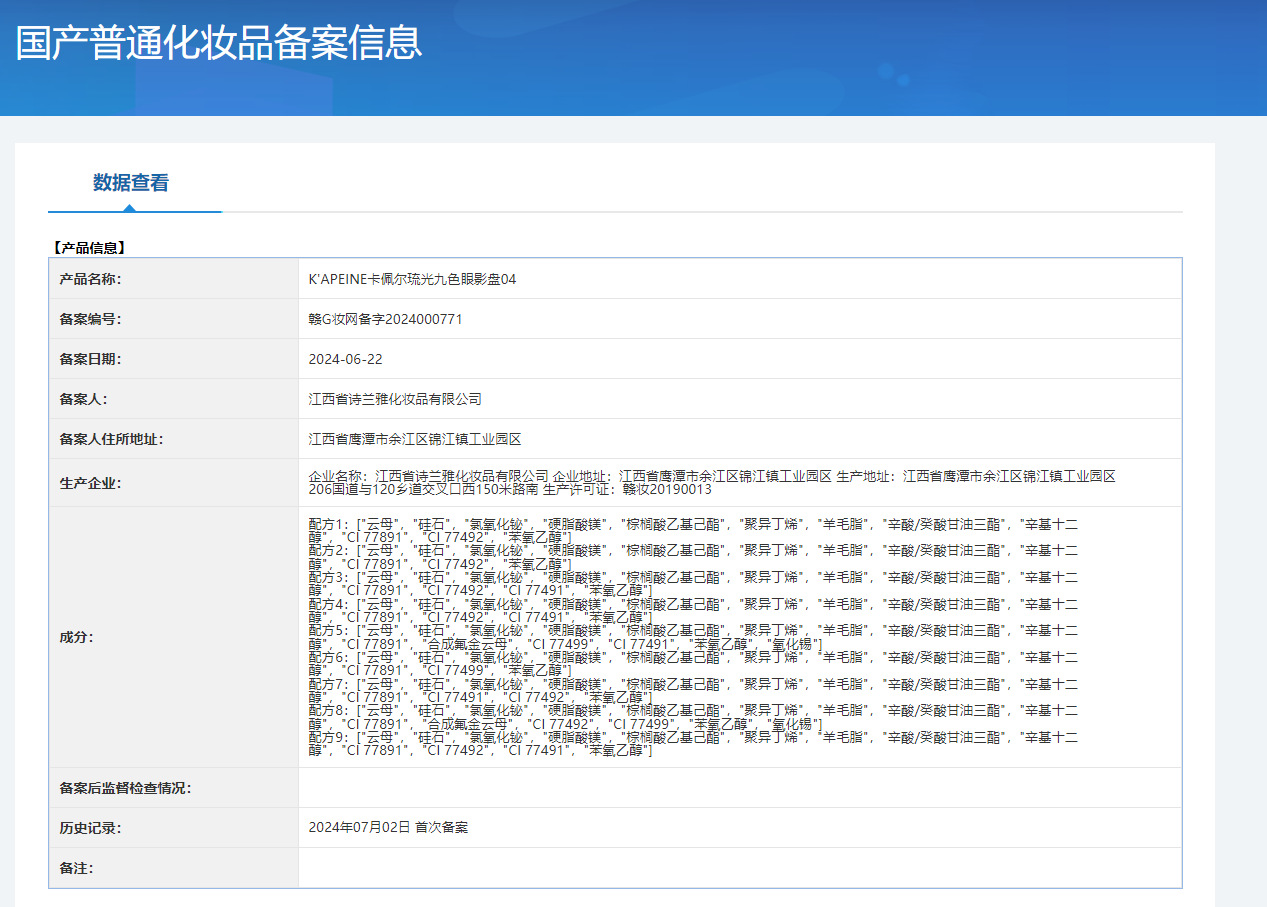
Task: Click the 【产品信息】 section heading
Action: [88, 247]
